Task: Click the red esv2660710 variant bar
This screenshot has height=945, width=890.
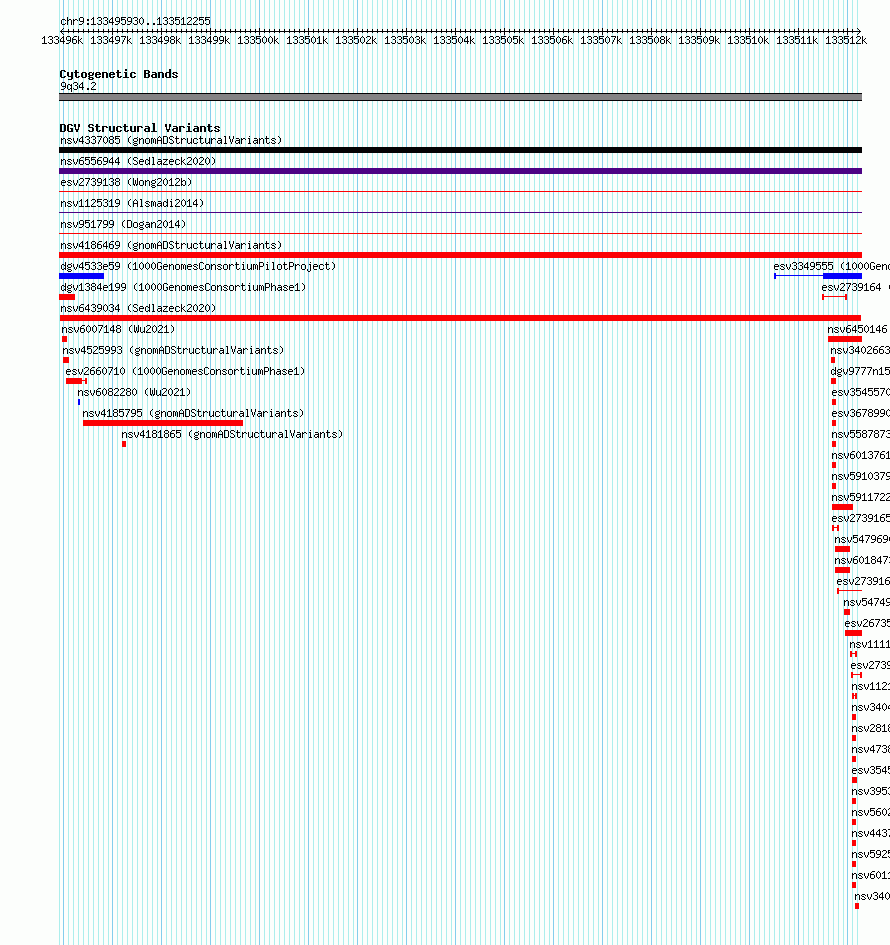Action: click(x=76, y=381)
